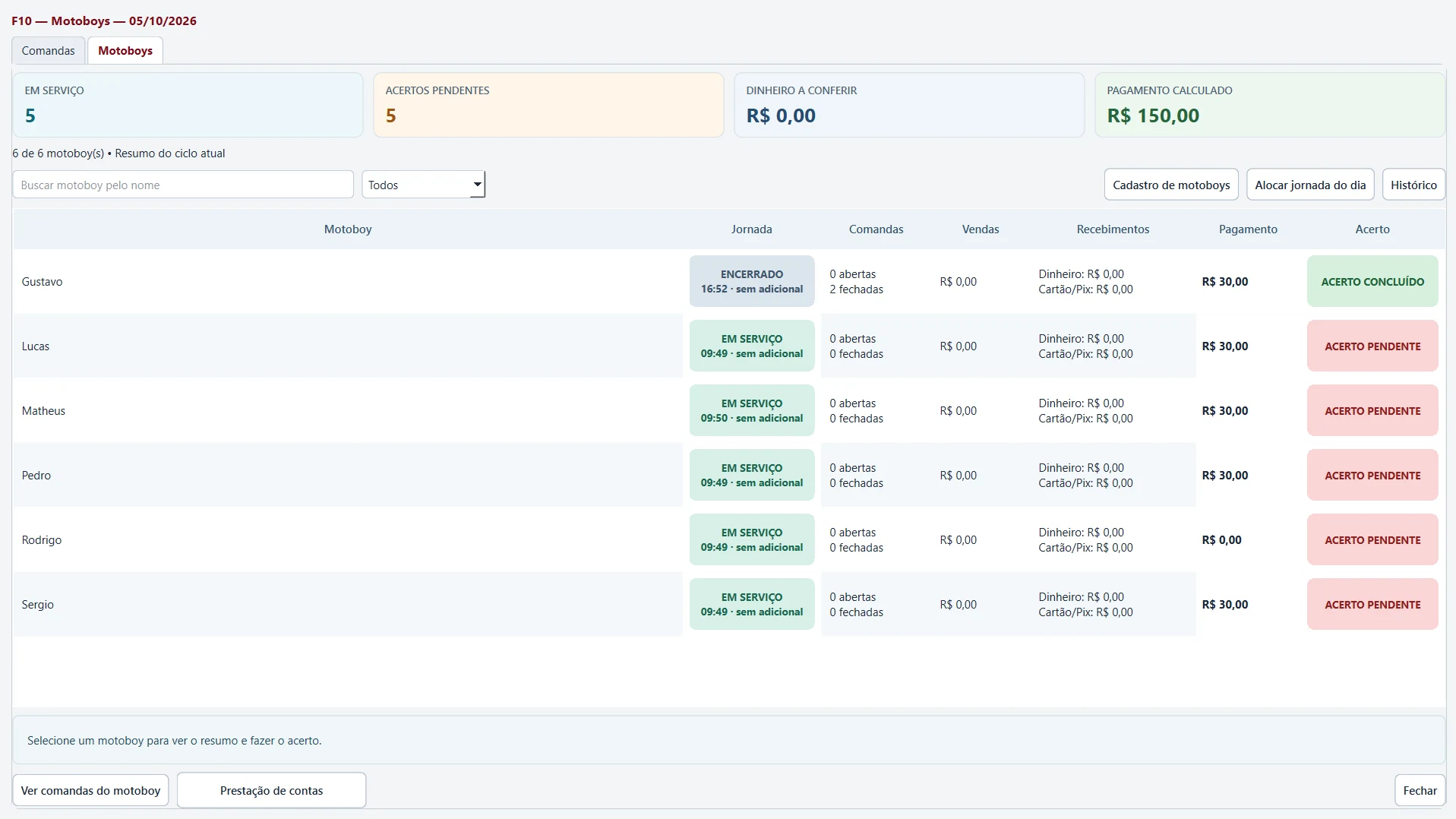Click Matheus's Em Serviço 09:50 badge
1456x819 pixels.
coord(752,410)
